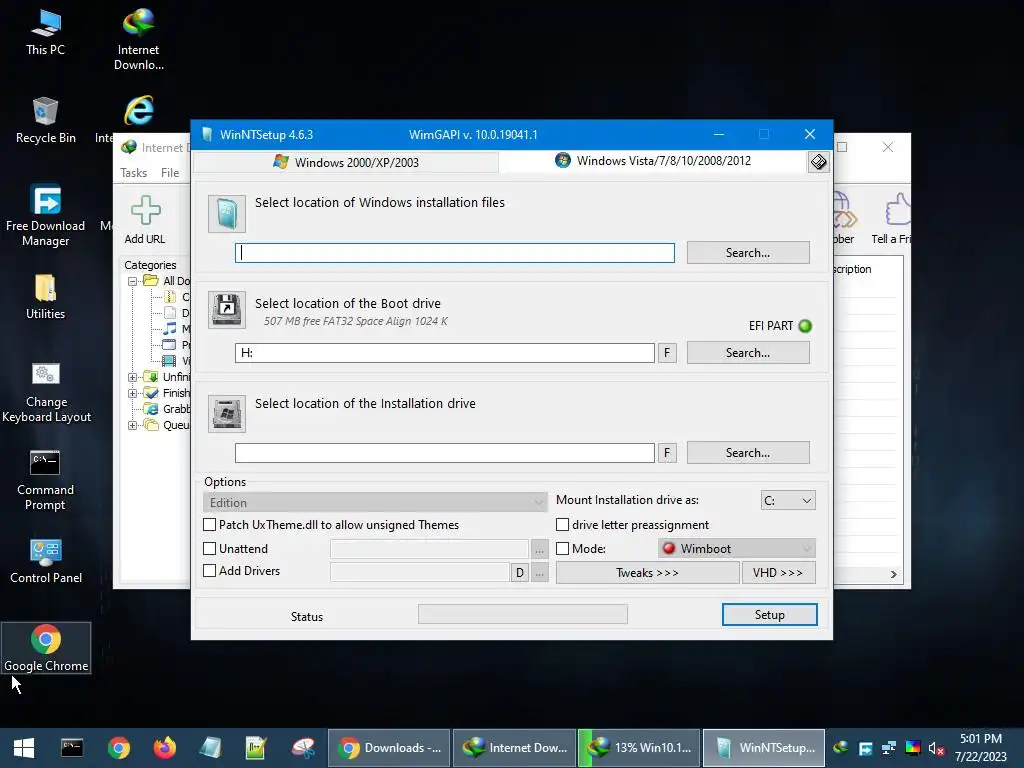Open Recycle Bin desktop icon
The height and width of the screenshot is (768, 1024).
[x=45, y=120]
